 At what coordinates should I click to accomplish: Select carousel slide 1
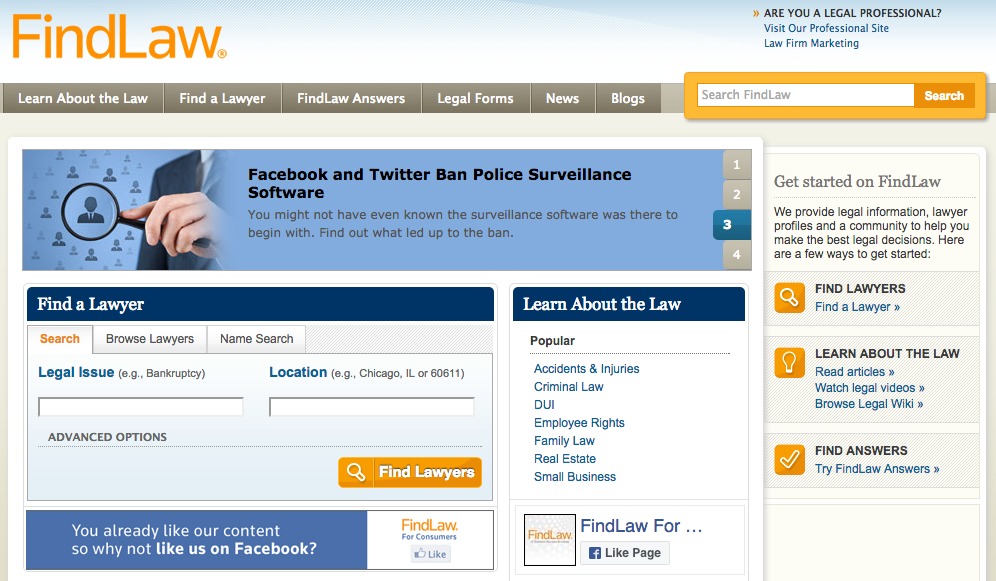pos(736,164)
